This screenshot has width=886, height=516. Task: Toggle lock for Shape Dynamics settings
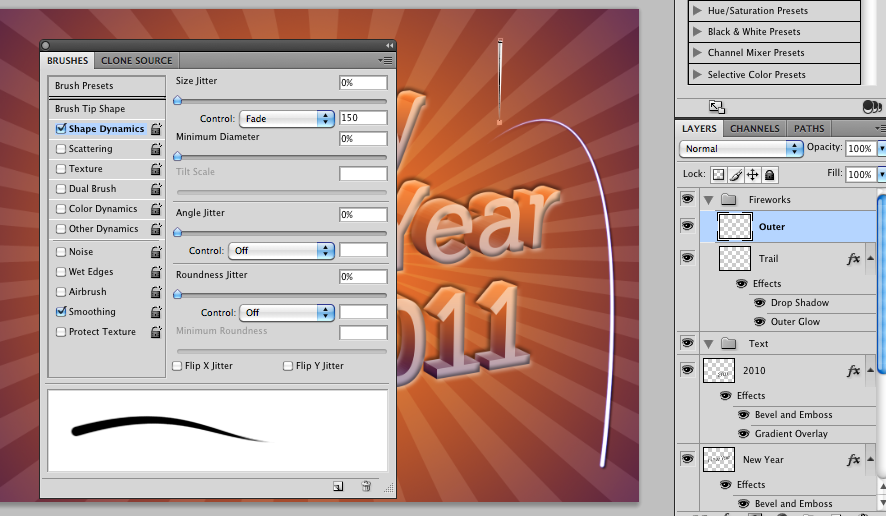click(156, 129)
